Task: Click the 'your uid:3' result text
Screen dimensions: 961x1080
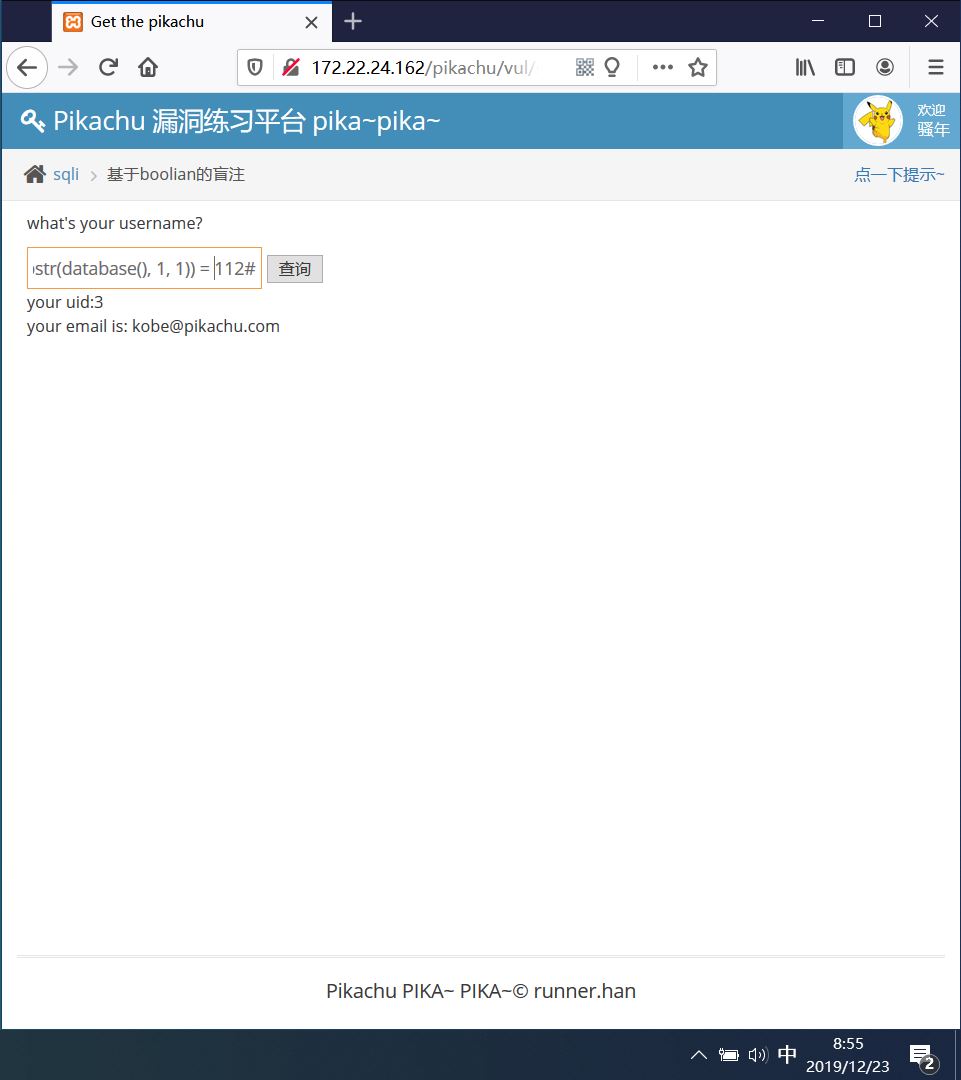Action: [x=65, y=302]
